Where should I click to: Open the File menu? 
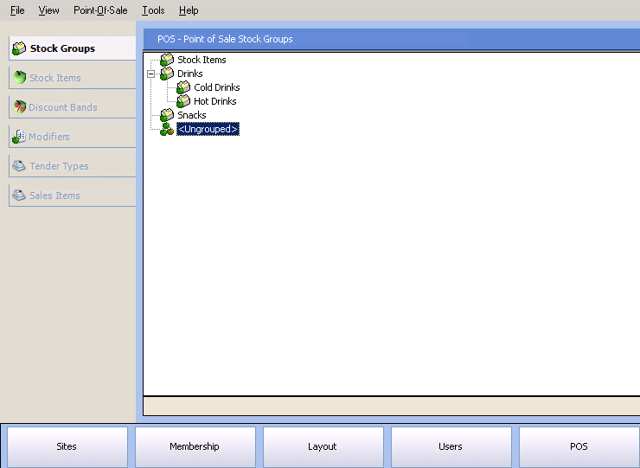click(17, 10)
